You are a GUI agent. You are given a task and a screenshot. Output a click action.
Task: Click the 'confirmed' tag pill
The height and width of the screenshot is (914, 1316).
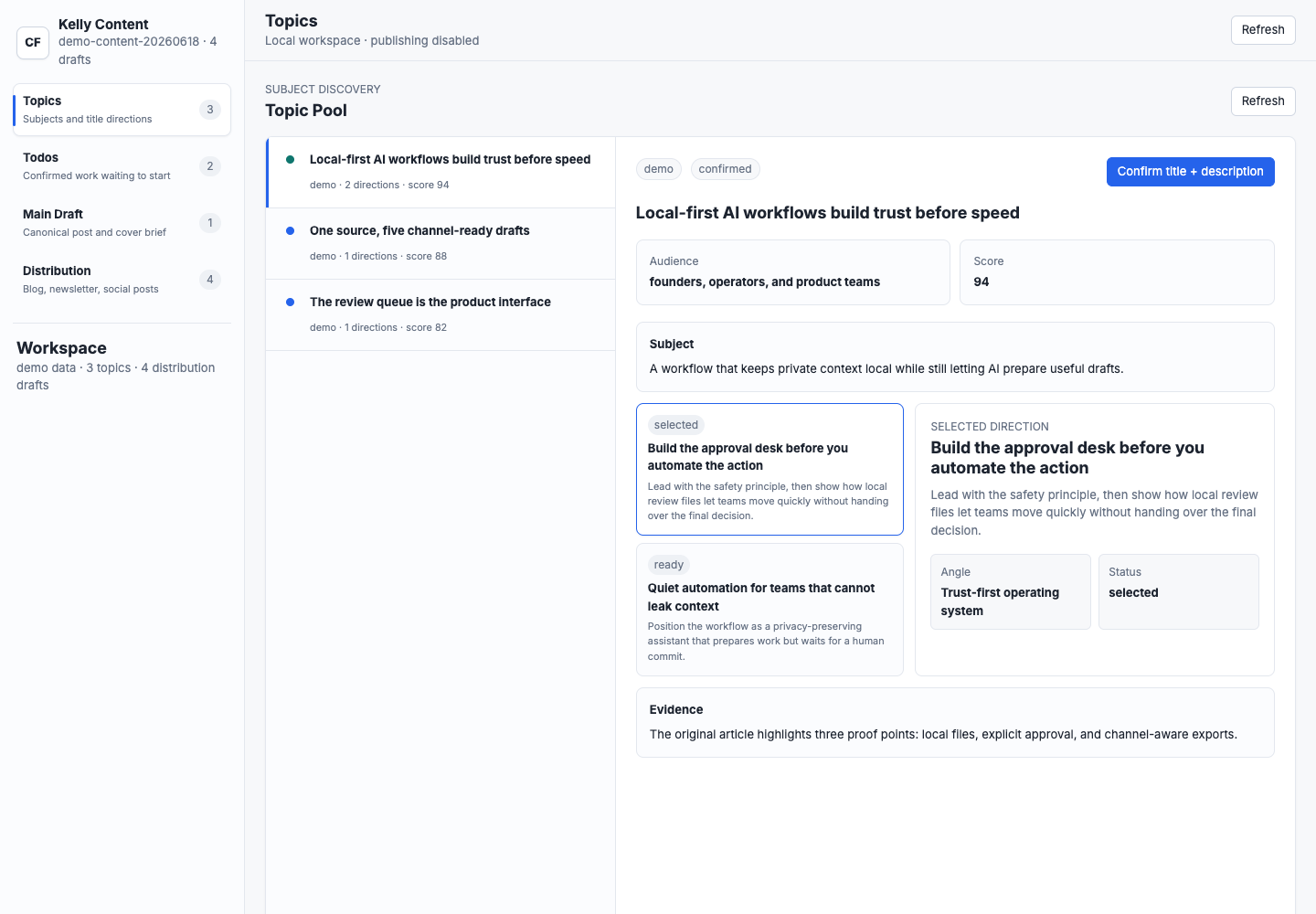click(x=725, y=169)
